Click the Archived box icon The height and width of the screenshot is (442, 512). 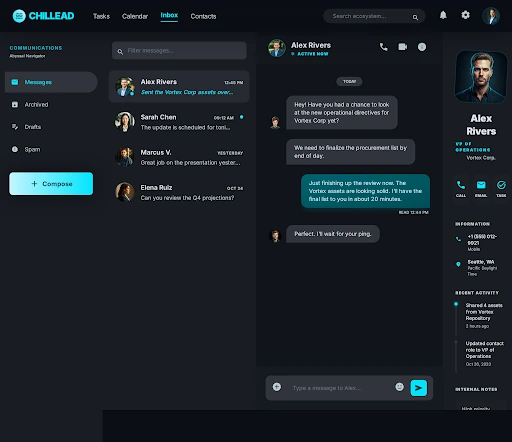15,104
